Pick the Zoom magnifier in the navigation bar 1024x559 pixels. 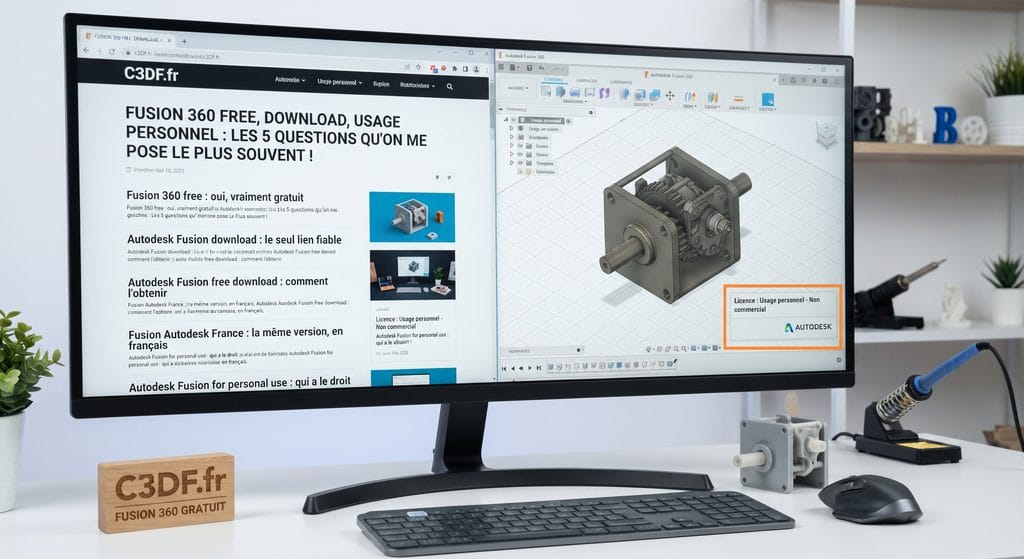point(676,349)
